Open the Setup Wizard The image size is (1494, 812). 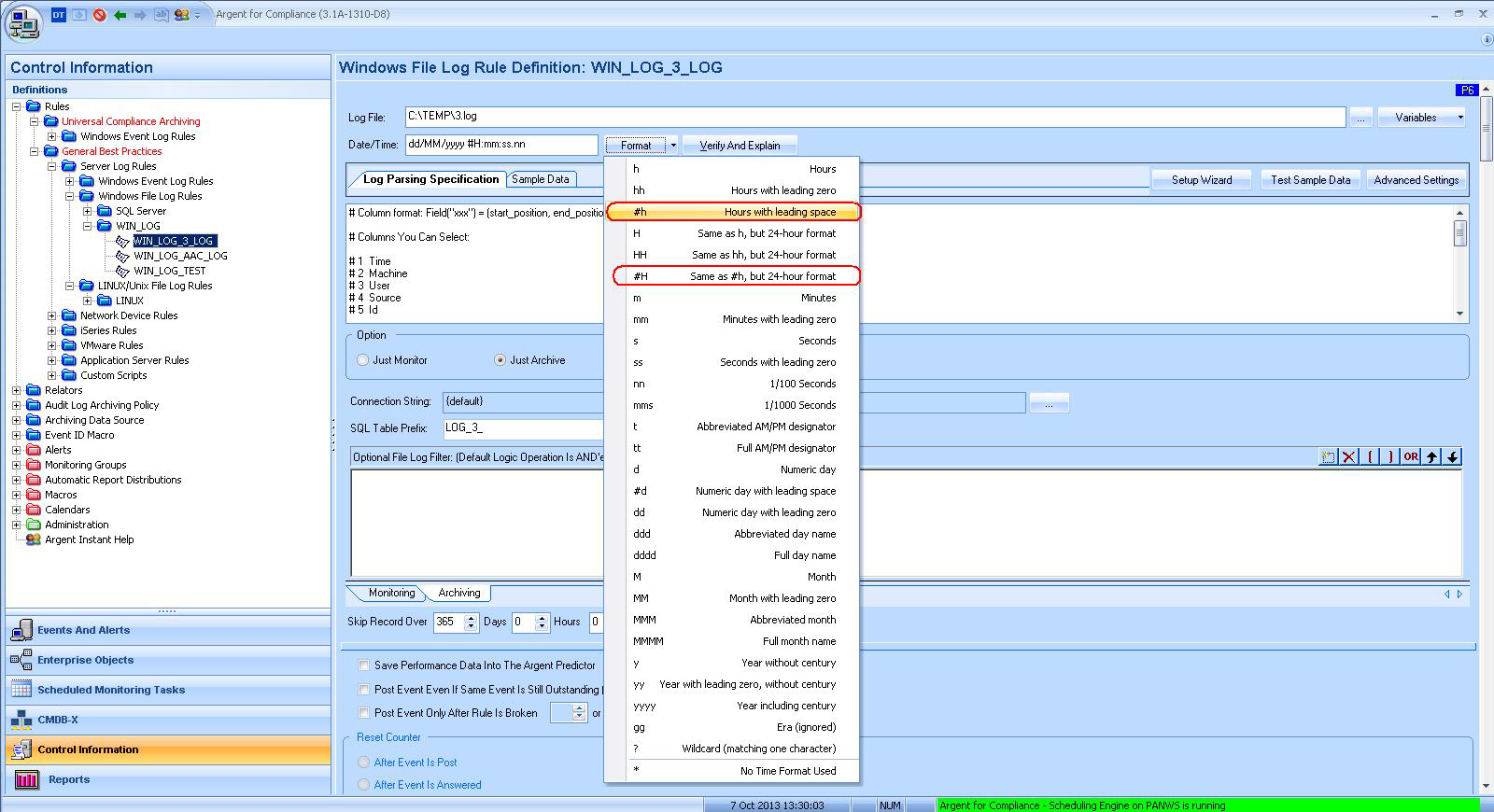[1201, 180]
